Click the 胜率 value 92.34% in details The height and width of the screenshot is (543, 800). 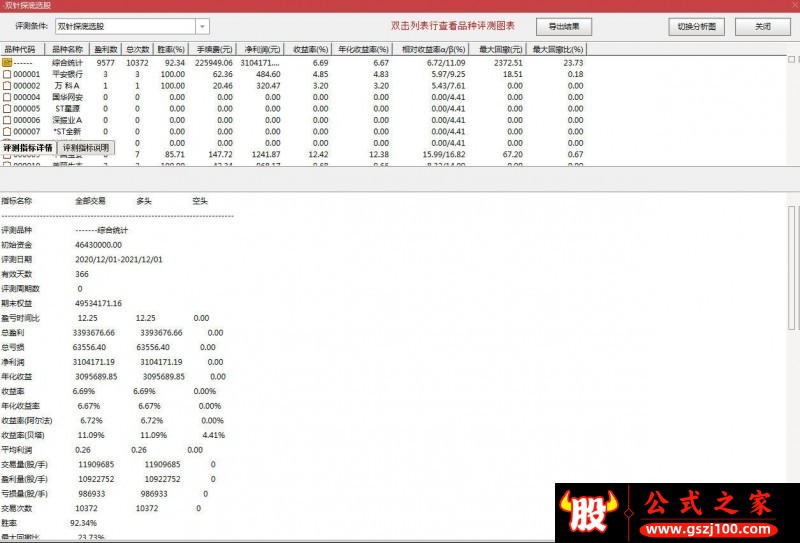pyautogui.click(x=84, y=523)
